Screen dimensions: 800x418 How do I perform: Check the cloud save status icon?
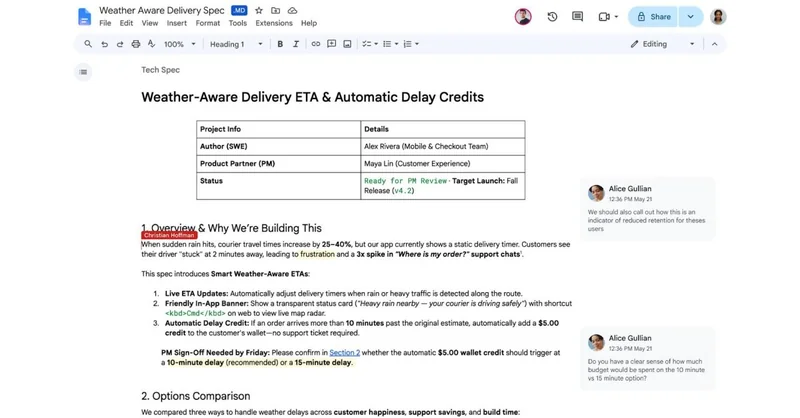tap(292, 10)
